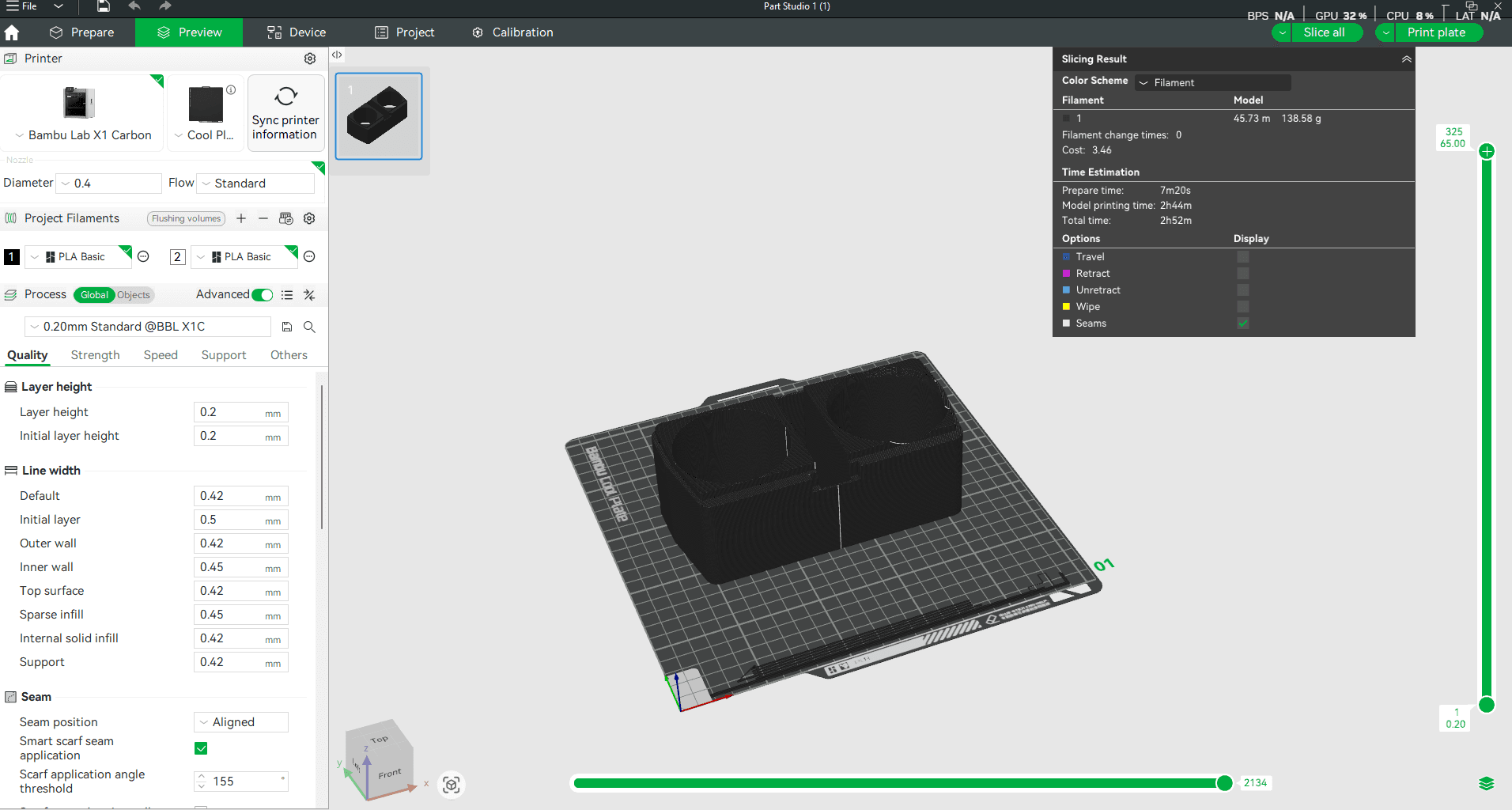The height and width of the screenshot is (810, 1512).
Task: Open the Device tab
Action: pyautogui.click(x=297, y=32)
